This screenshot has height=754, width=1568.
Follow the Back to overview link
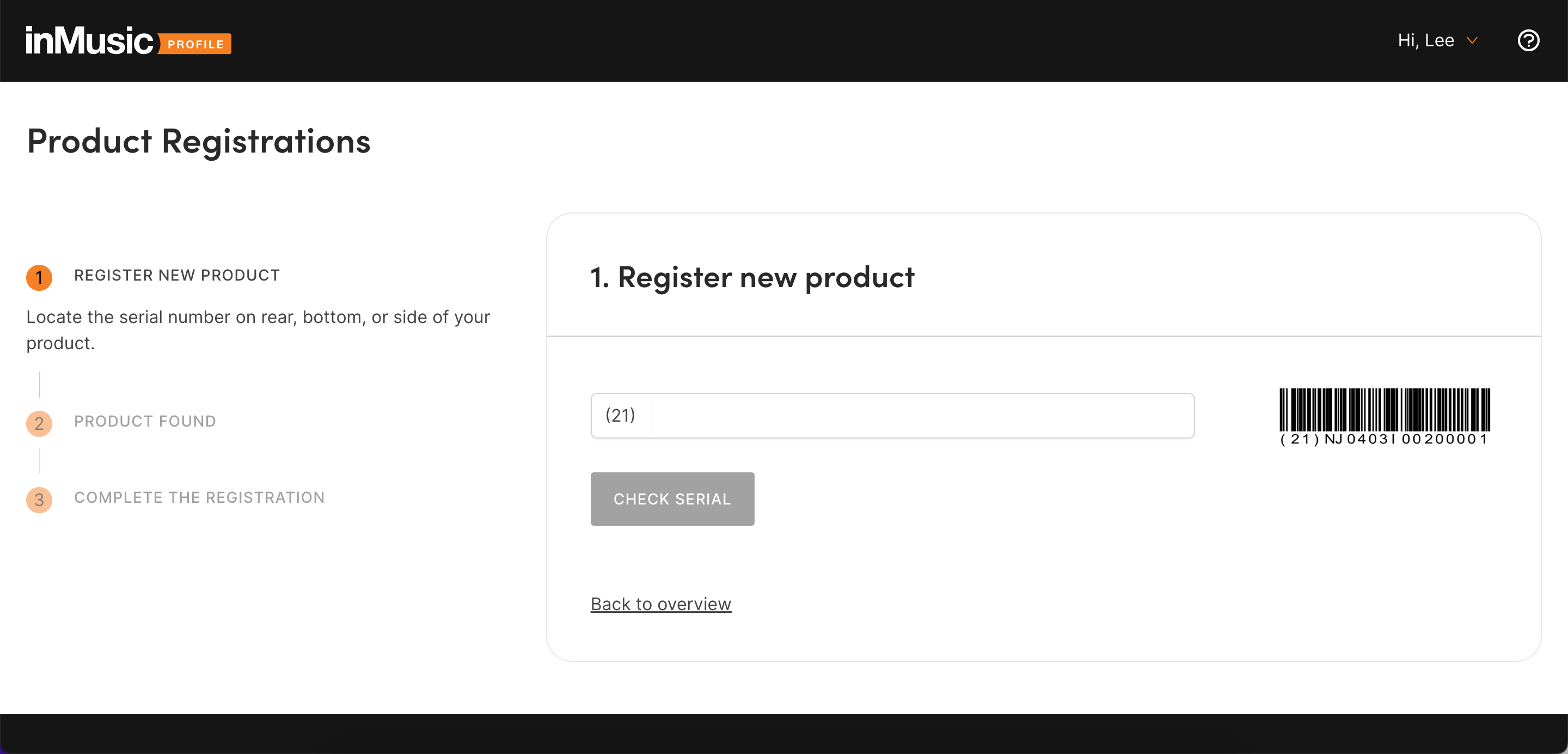pyautogui.click(x=660, y=604)
